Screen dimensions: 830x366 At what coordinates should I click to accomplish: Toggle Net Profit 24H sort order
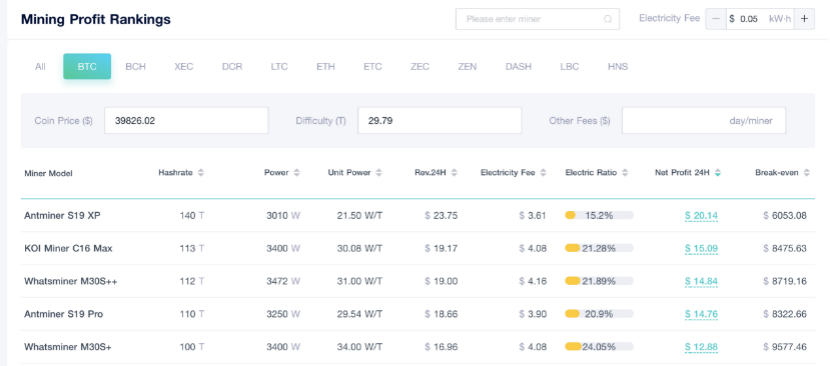click(717, 173)
